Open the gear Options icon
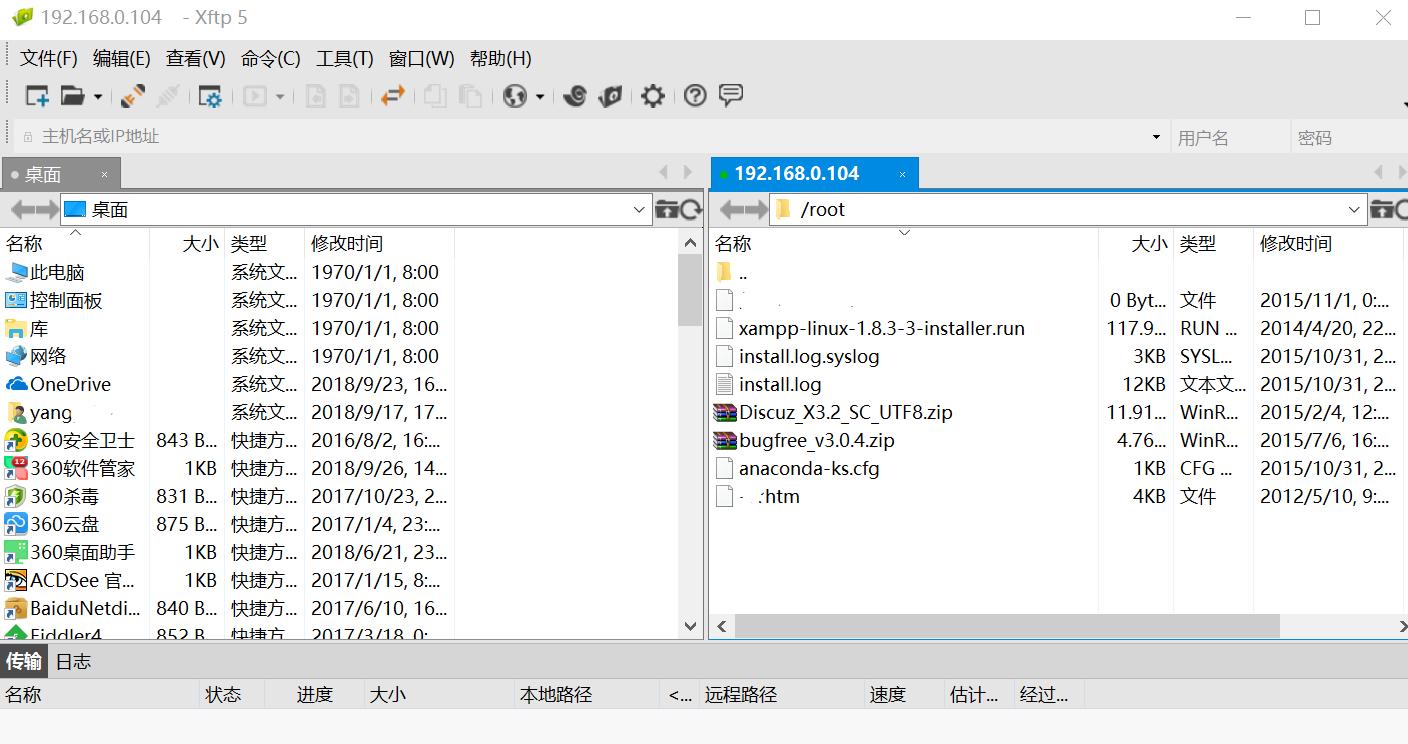The image size is (1408, 744). point(653,96)
